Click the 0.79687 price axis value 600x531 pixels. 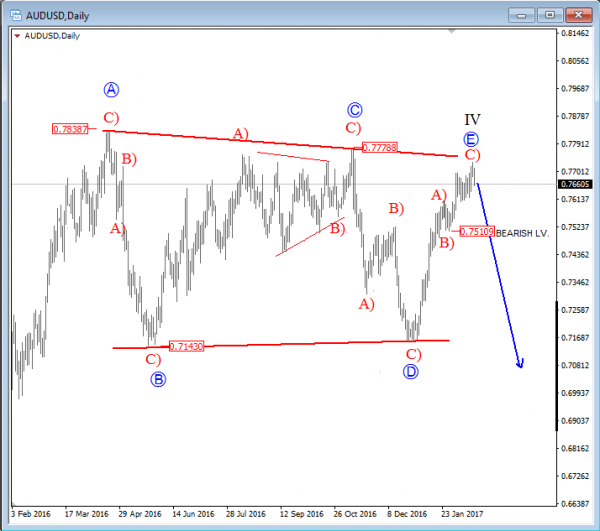point(575,89)
